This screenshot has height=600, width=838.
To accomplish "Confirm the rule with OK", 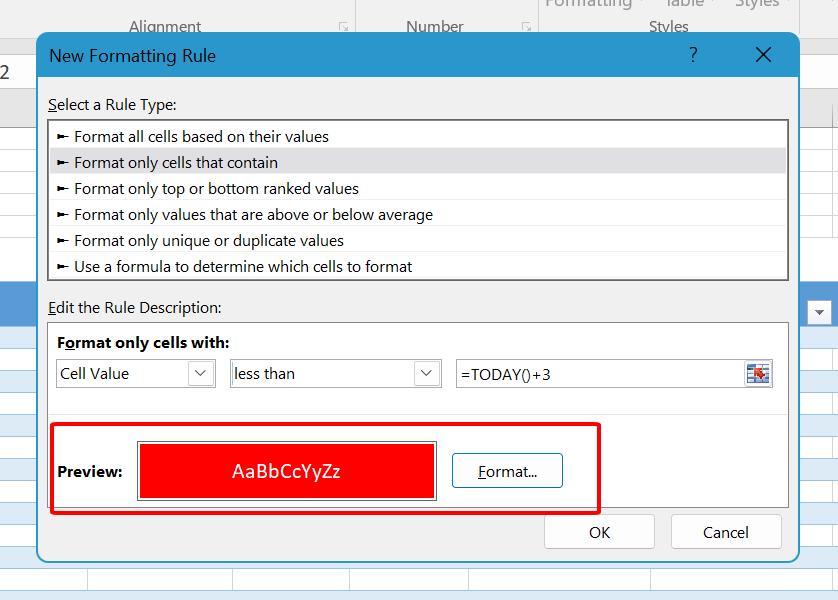I will tap(599, 532).
